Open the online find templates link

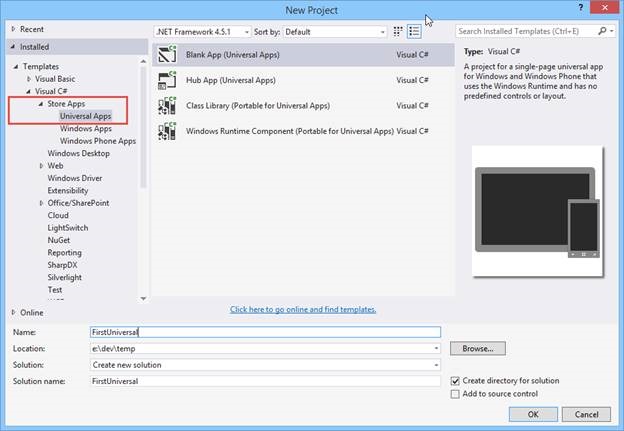[x=303, y=309]
